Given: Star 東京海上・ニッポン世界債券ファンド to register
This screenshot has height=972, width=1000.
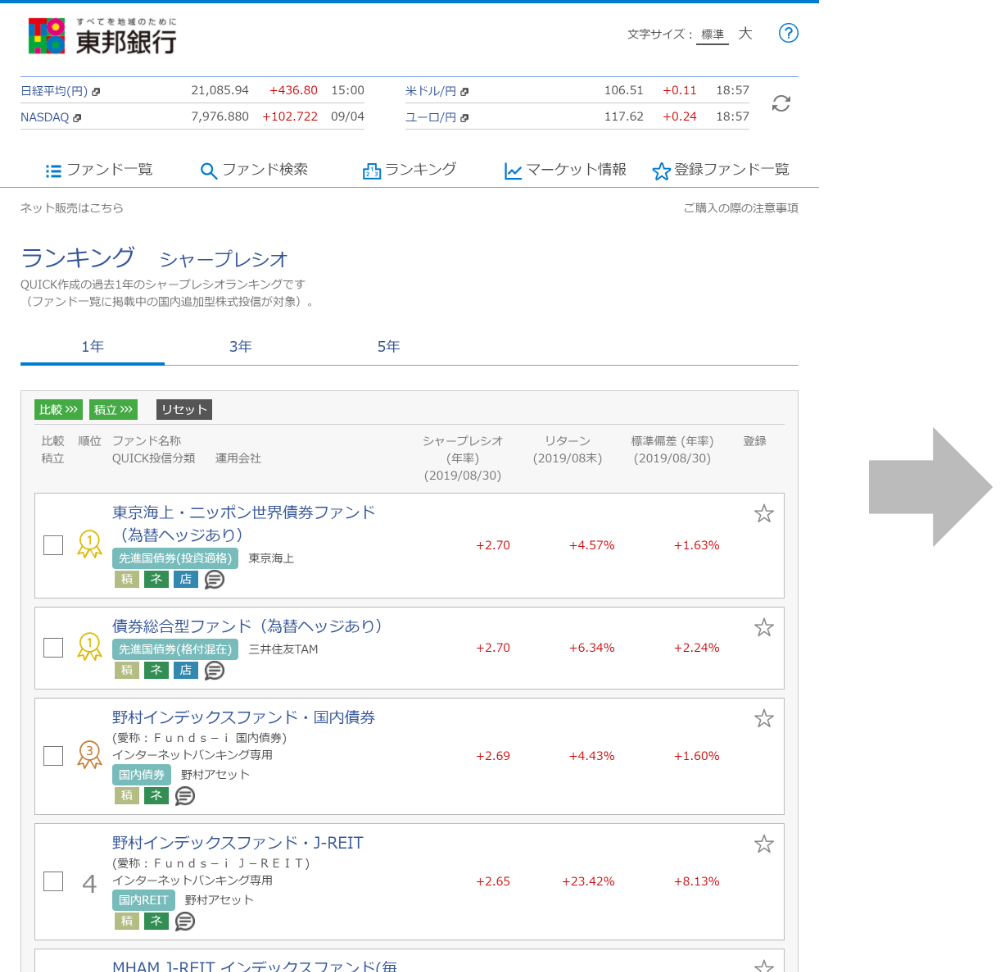Looking at the screenshot, I should 763,513.
